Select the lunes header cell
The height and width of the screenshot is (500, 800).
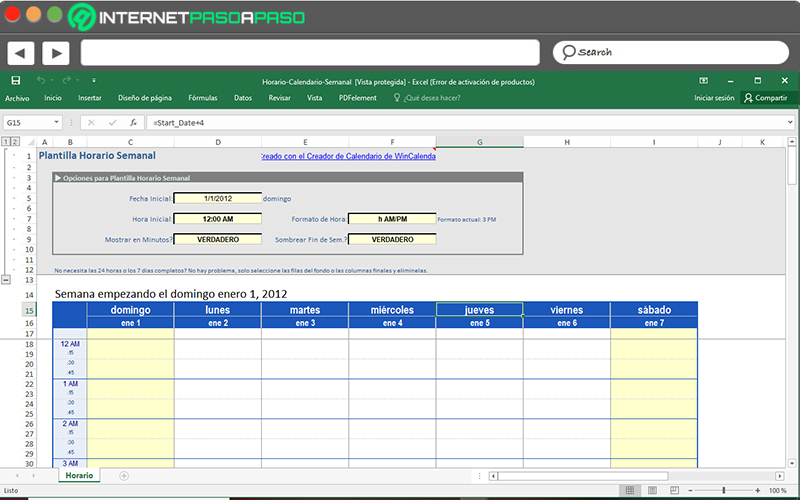218,310
